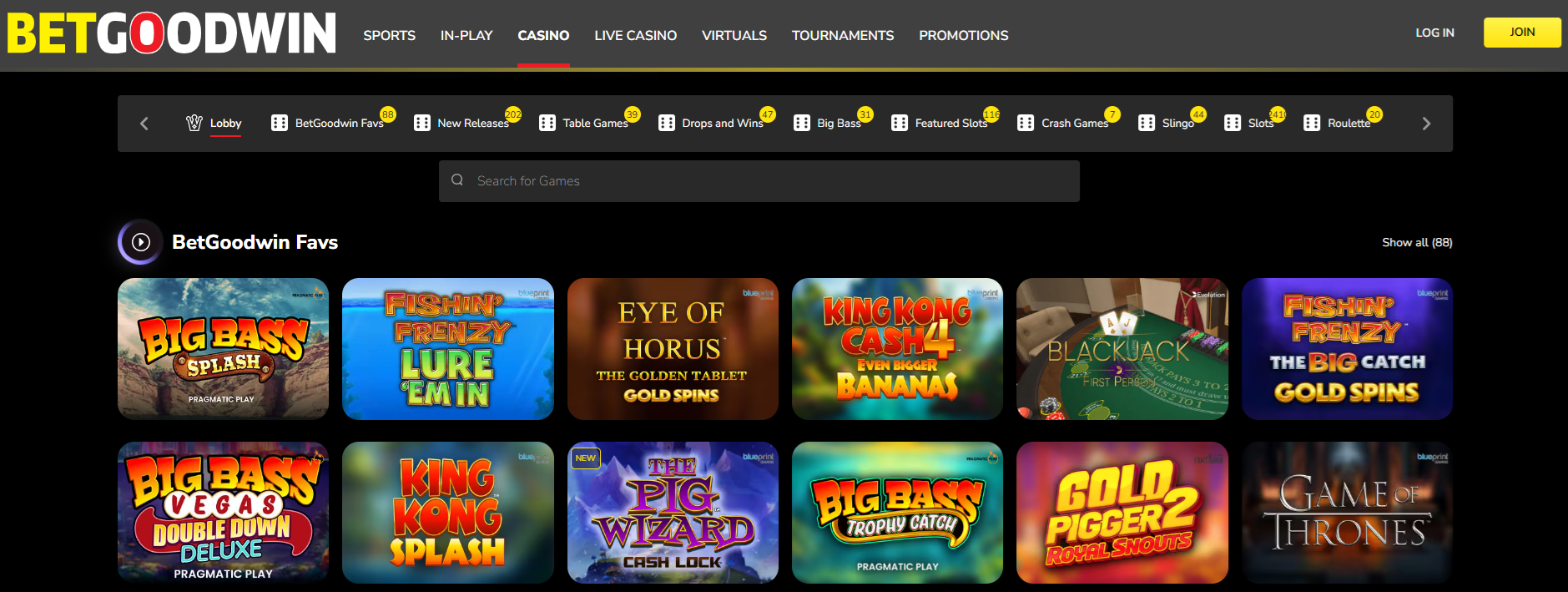Open the Slingo category
Viewport: 1568px width, 592px height.
click(x=1177, y=123)
